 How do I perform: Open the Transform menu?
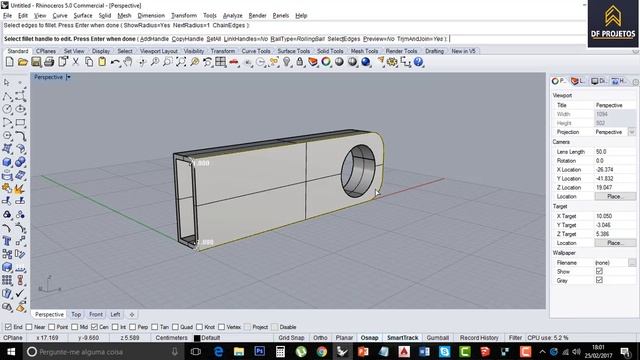point(184,16)
